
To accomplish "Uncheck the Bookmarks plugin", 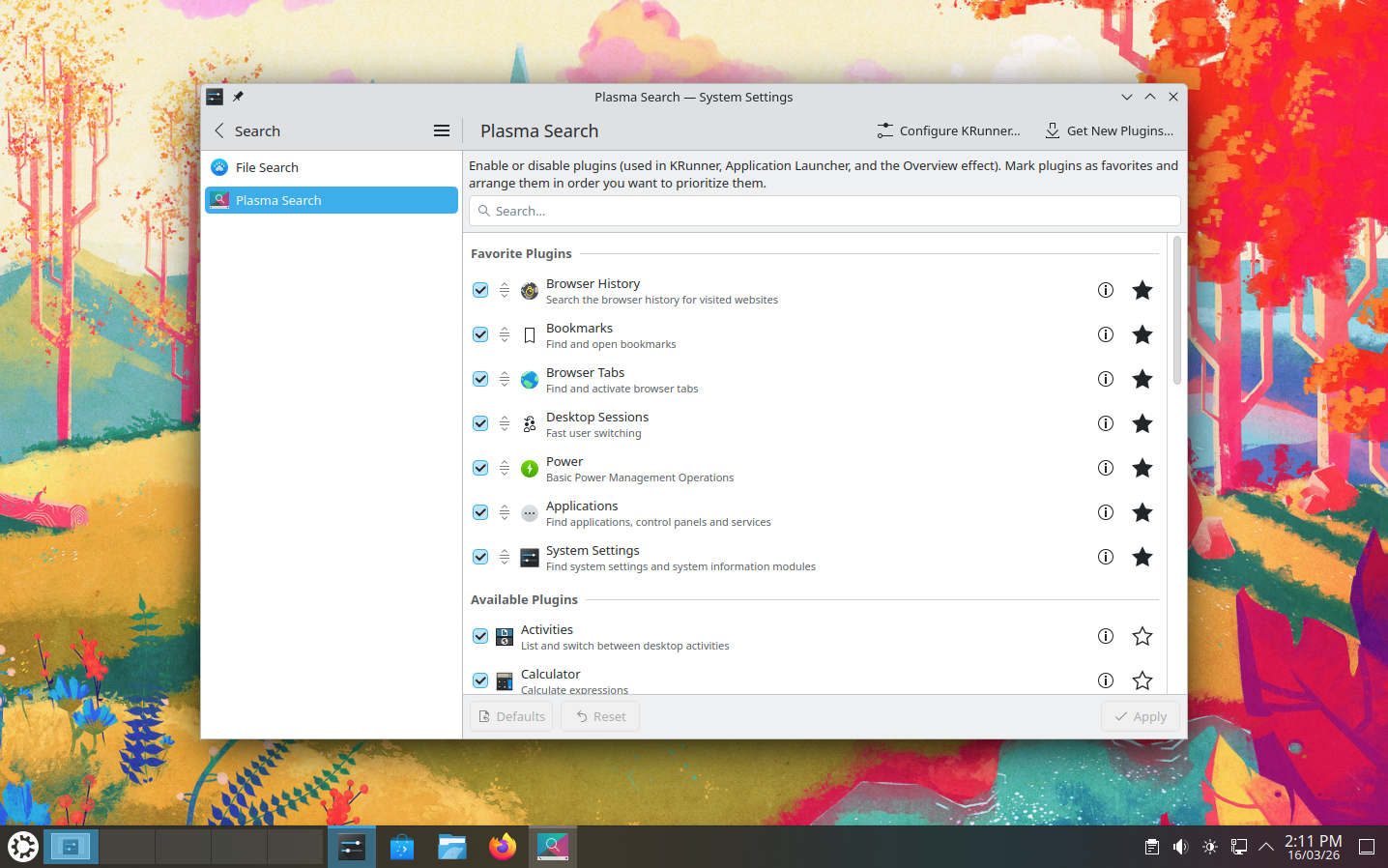I will coord(480,334).
